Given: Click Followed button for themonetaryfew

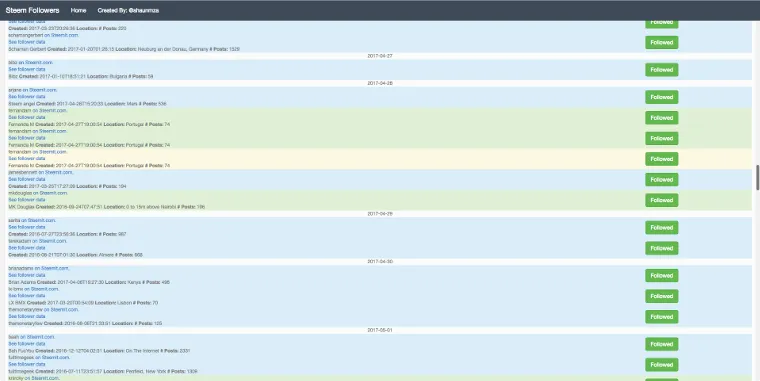Looking at the screenshot, I should click(662, 317).
